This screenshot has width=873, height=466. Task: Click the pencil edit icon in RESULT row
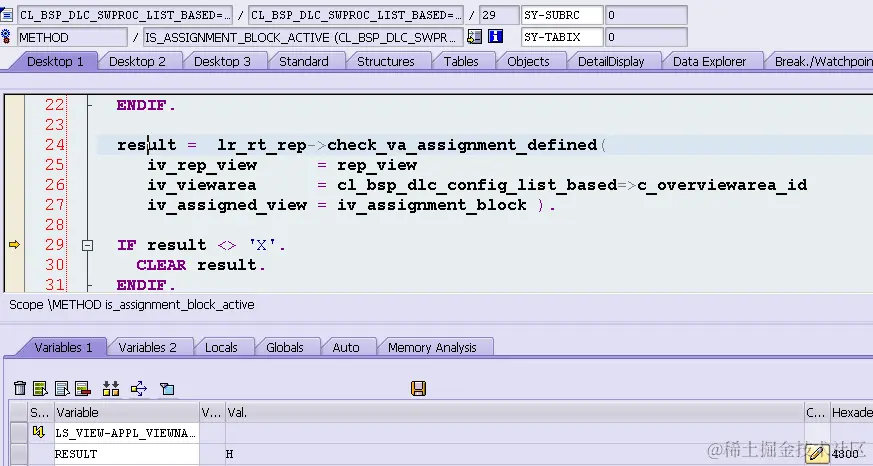[816, 454]
